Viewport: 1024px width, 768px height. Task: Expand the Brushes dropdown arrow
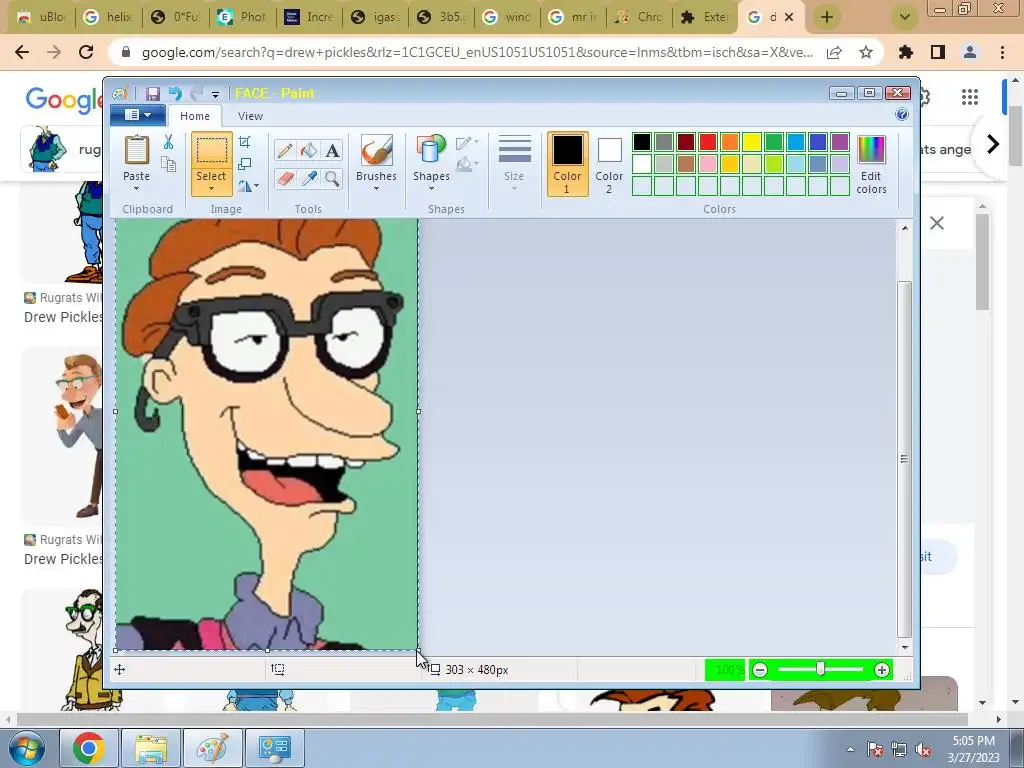[x=377, y=189]
